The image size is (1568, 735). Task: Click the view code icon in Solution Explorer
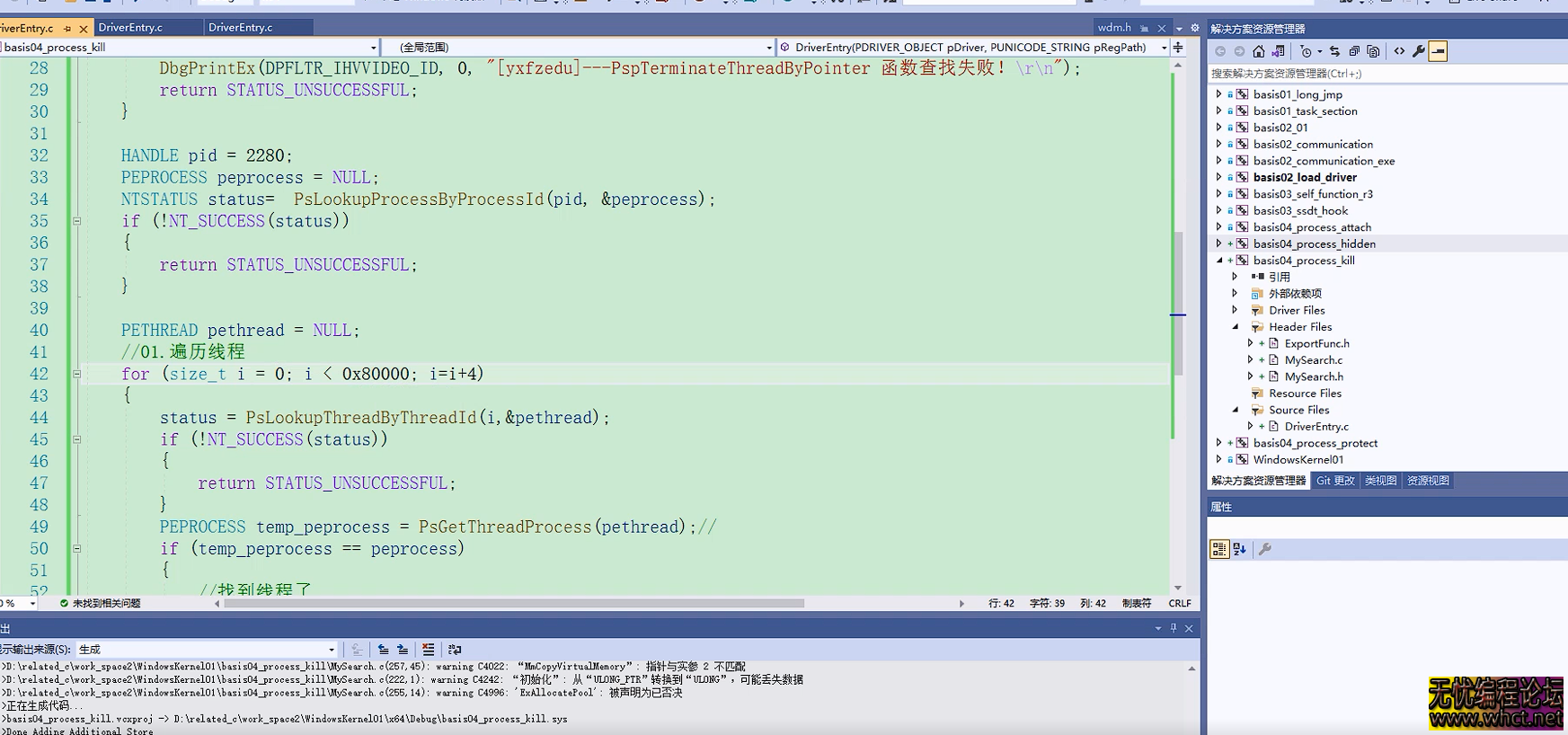tap(1399, 51)
